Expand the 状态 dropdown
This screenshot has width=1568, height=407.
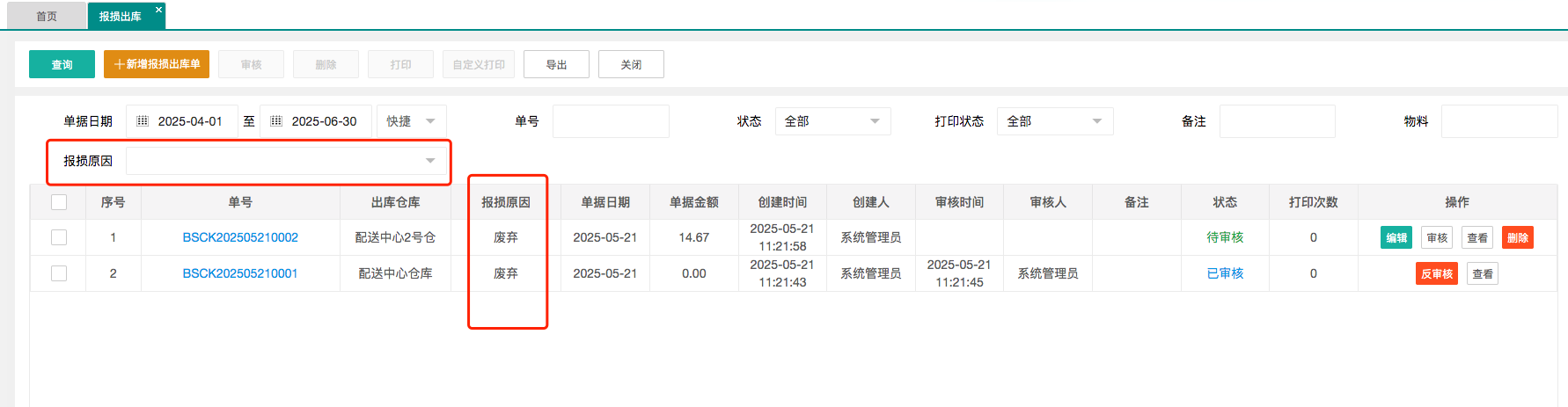pos(832,121)
